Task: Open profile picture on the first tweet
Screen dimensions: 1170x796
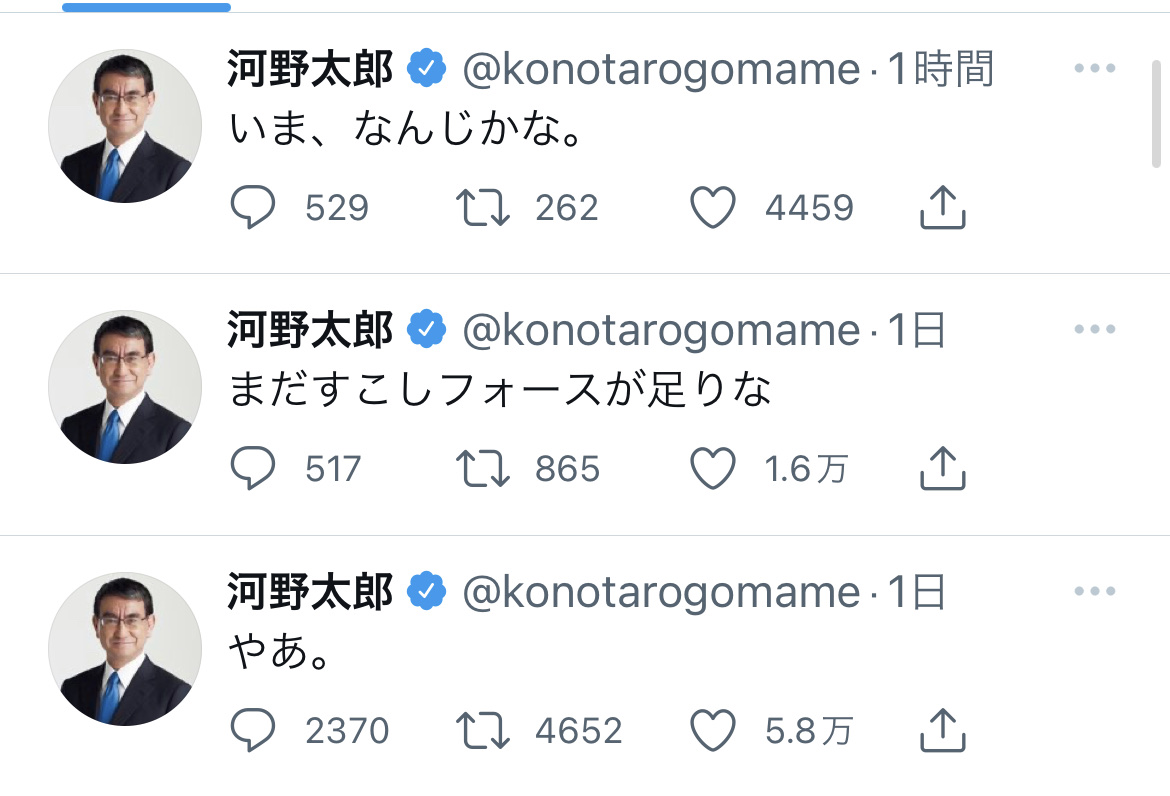Action: click(125, 126)
